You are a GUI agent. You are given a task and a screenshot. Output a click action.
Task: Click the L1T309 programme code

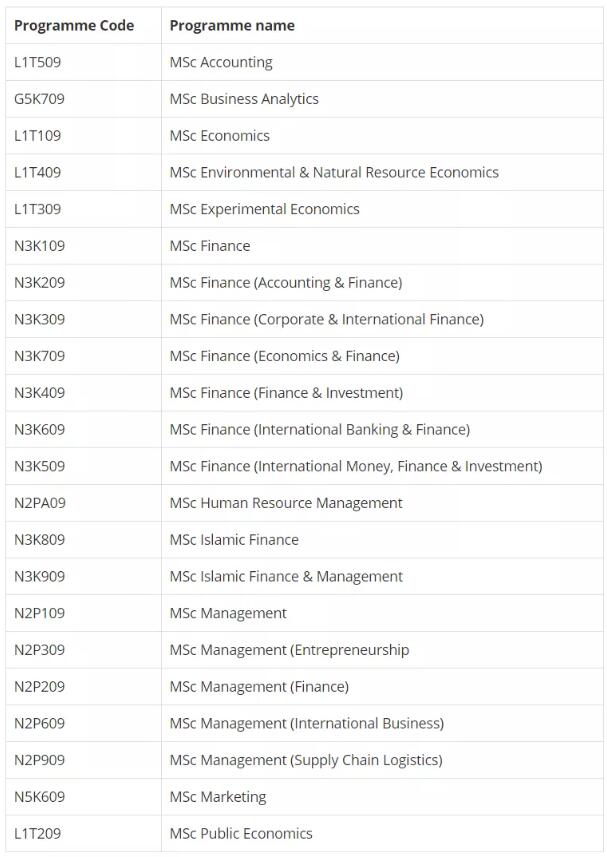tap(38, 209)
